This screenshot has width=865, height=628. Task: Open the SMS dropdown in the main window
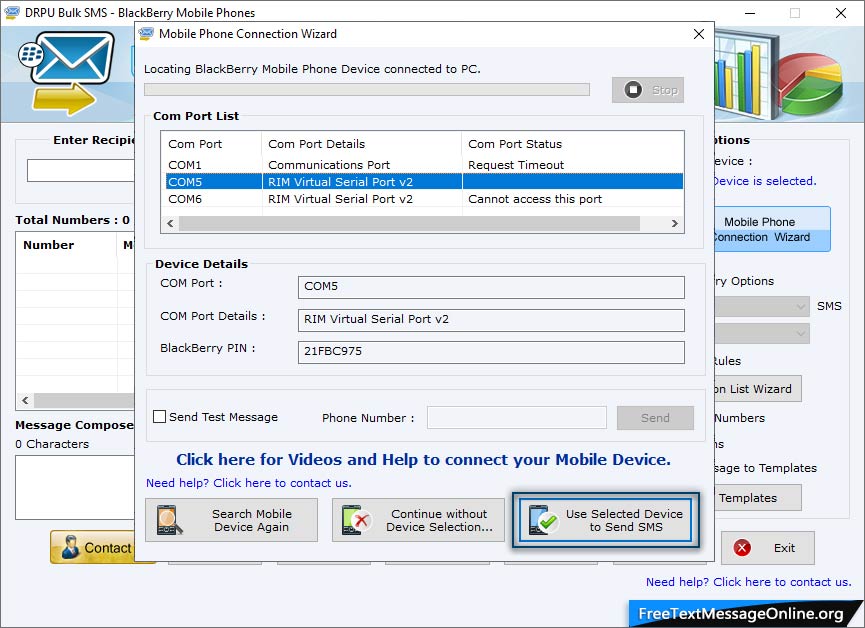[762, 306]
